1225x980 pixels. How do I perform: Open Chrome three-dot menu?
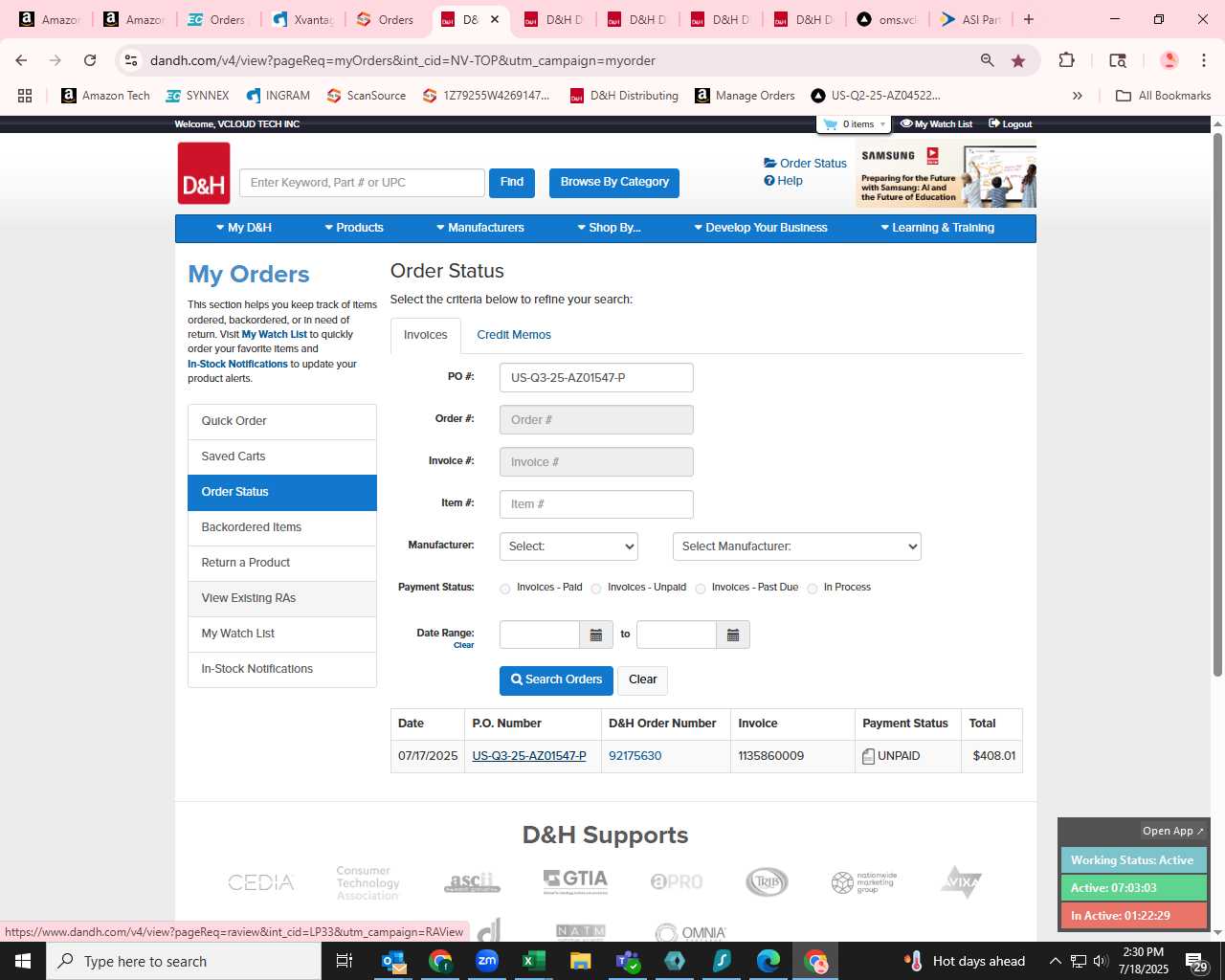1203,60
